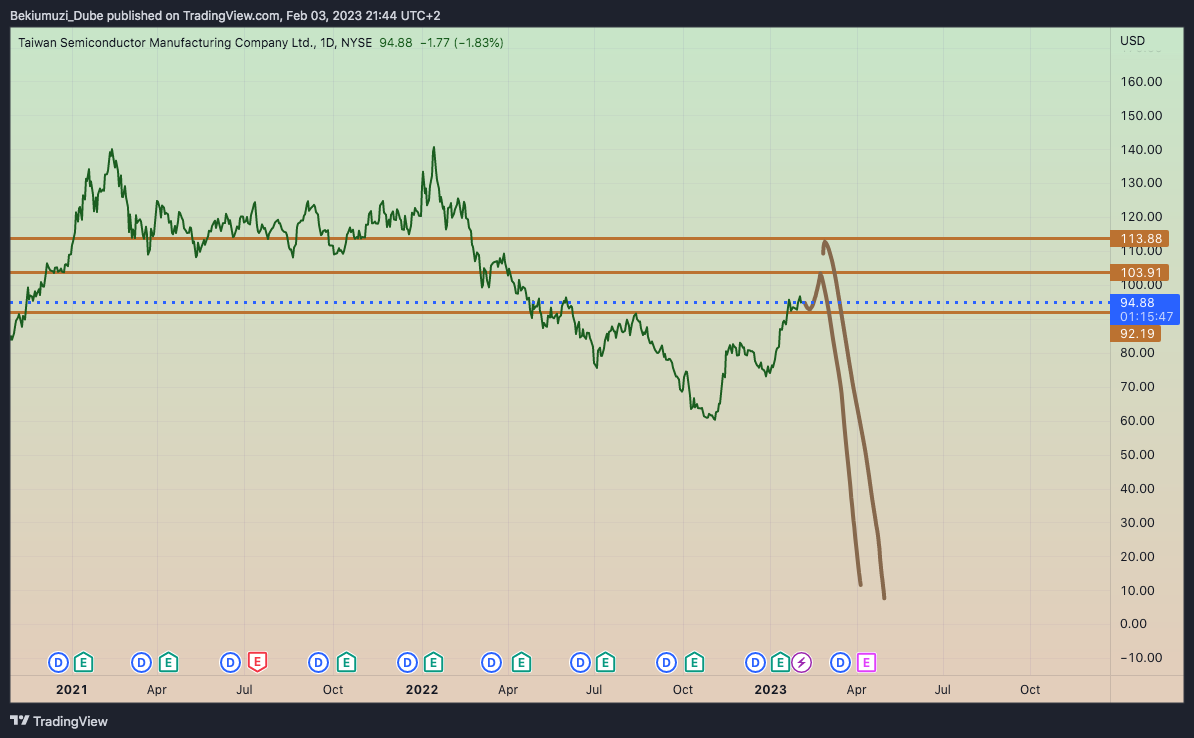Click the earnings marker near January 2021
The image size is (1194, 738).
(84, 663)
